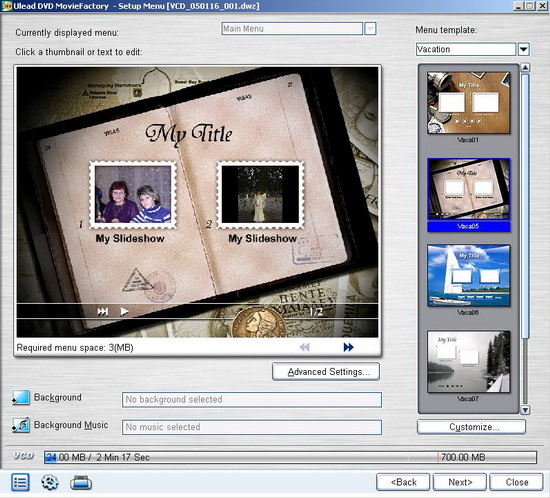Click template list scroll up arrow
The image size is (550, 498).
click(x=525, y=67)
